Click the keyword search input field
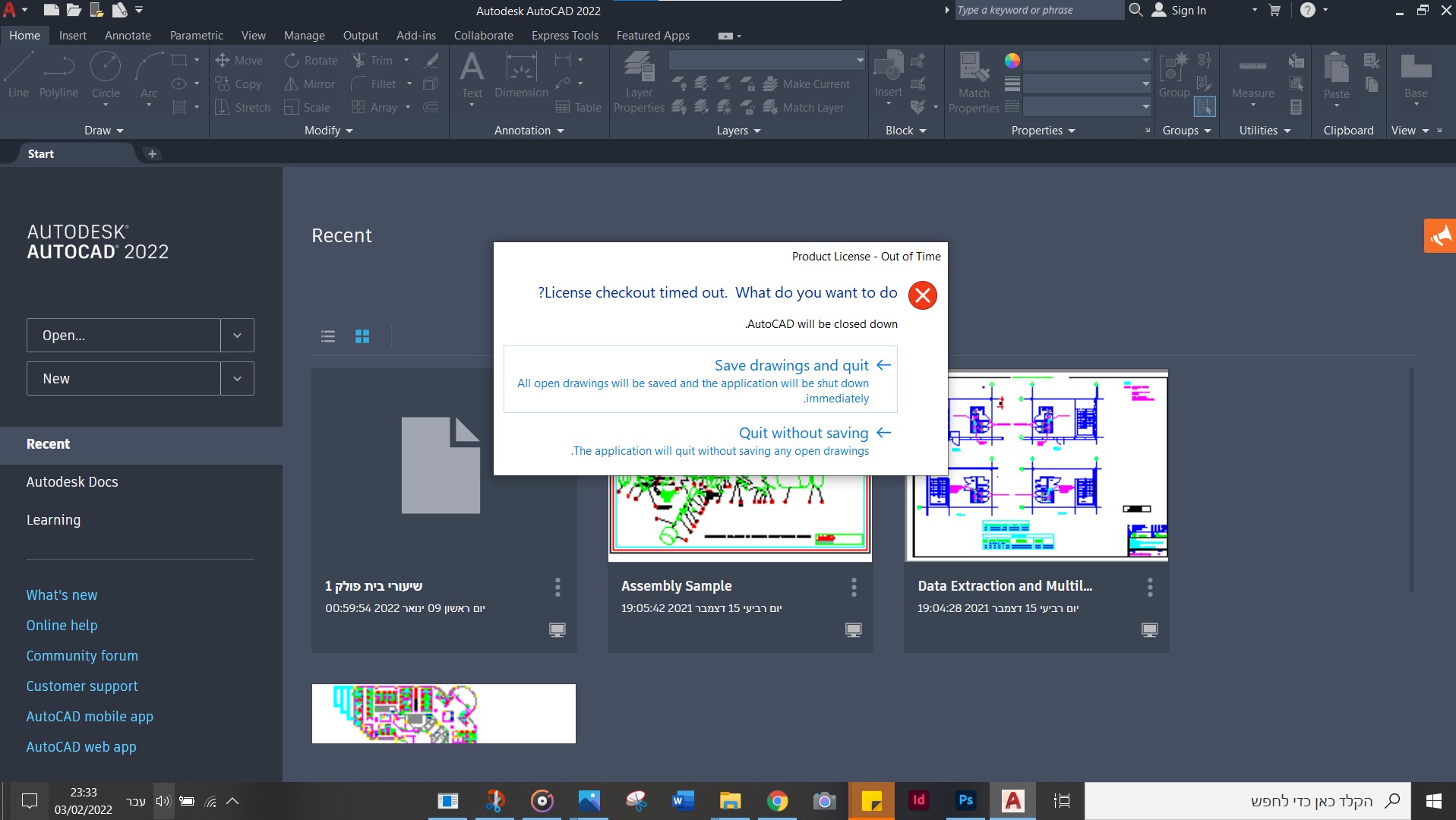 tap(1038, 10)
